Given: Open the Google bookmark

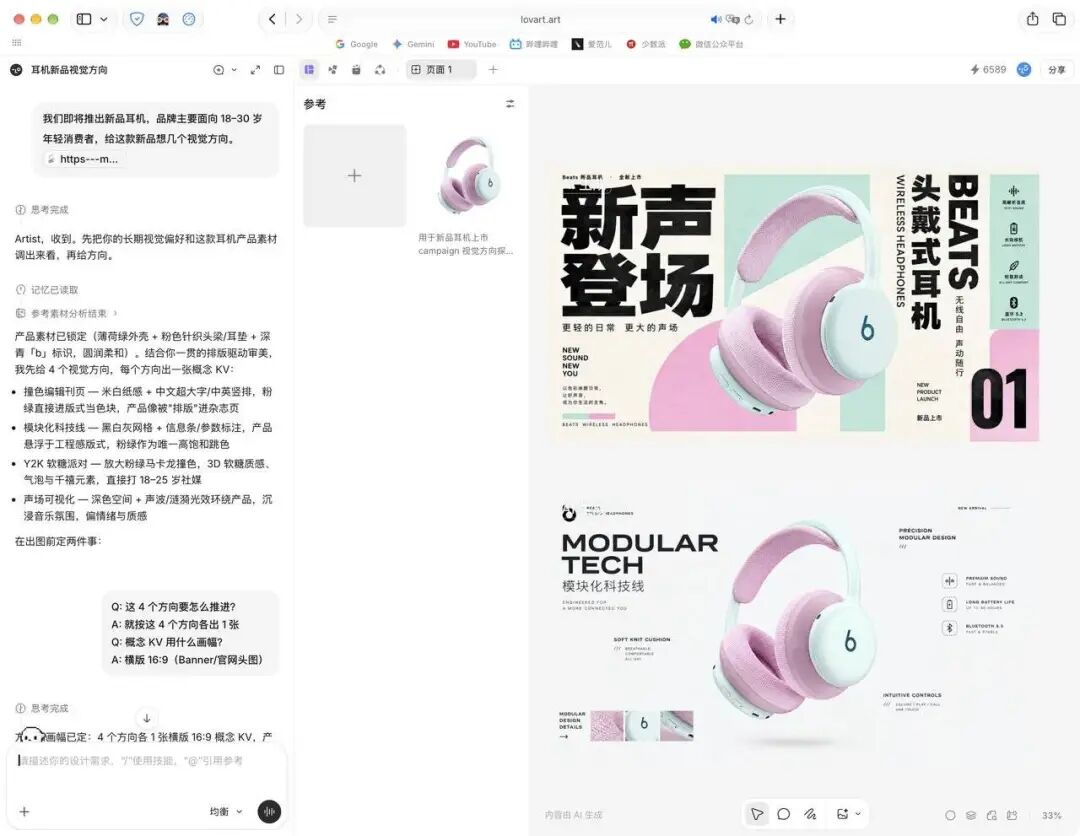Looking at the screenshot, I should [x=356, y=44].
